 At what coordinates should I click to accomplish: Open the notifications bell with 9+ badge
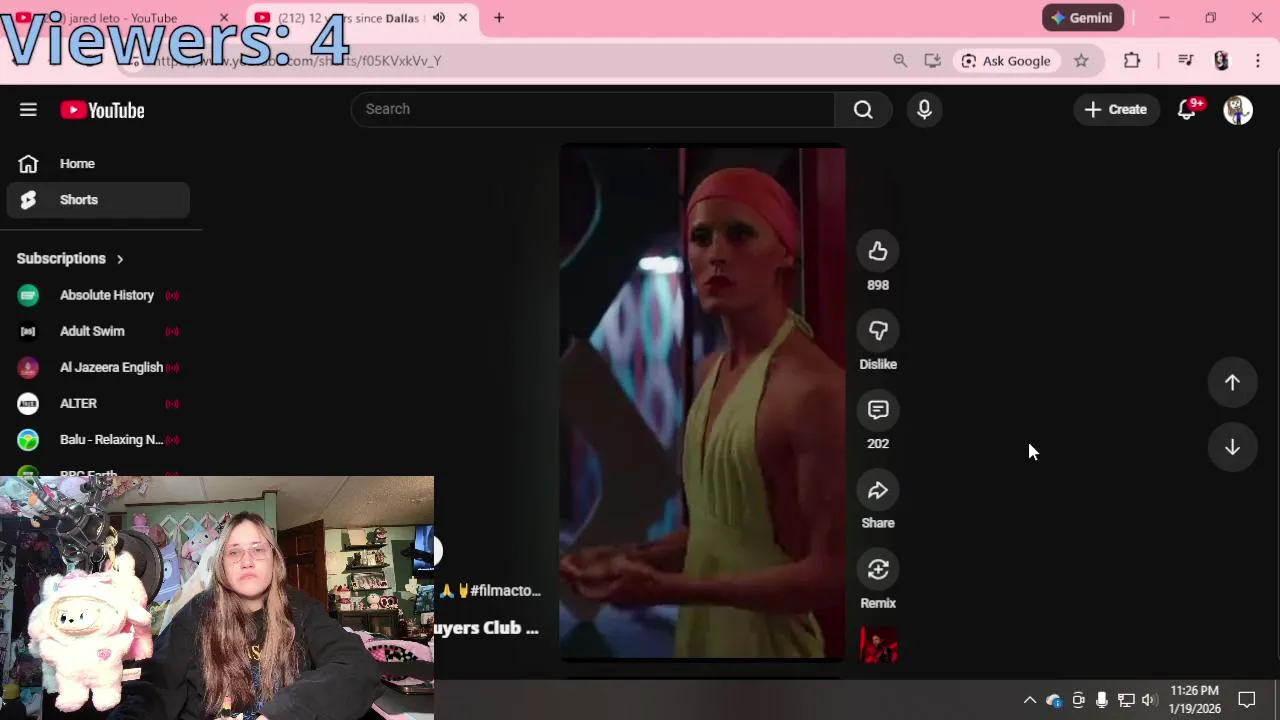pyautogui.click(x=1187, y=110)
